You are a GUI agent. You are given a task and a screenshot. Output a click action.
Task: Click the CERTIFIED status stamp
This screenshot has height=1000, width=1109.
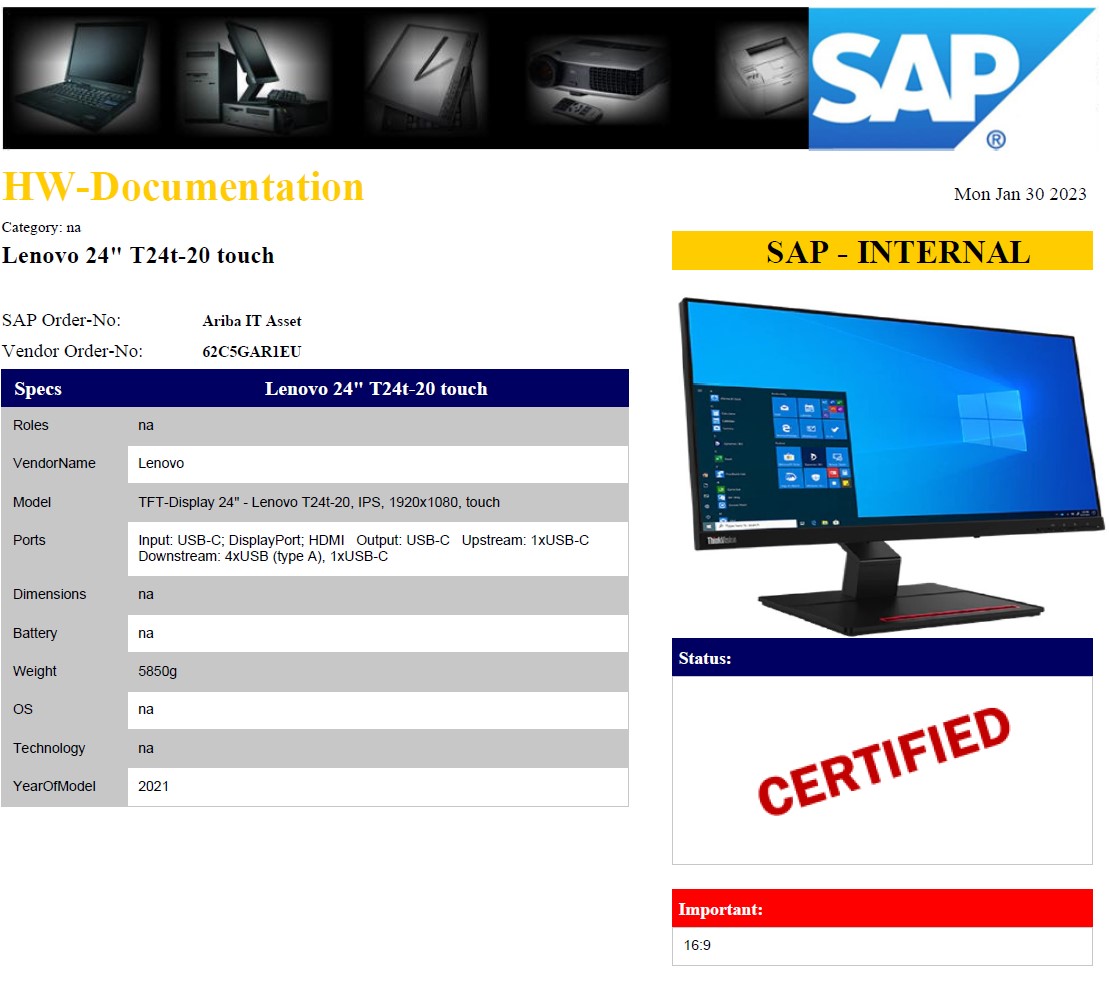point(883,760)
